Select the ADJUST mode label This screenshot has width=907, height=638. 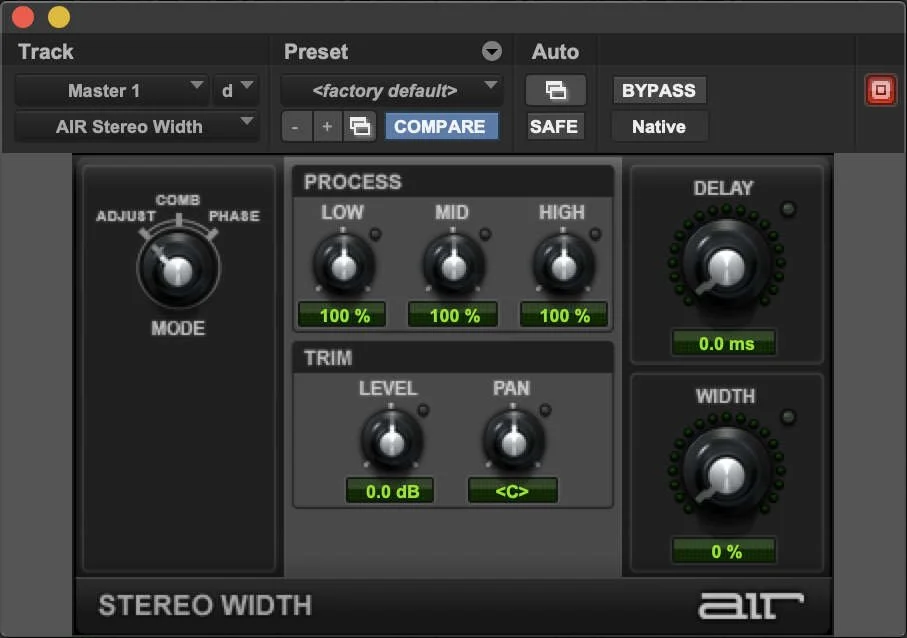tap(126, 216)
